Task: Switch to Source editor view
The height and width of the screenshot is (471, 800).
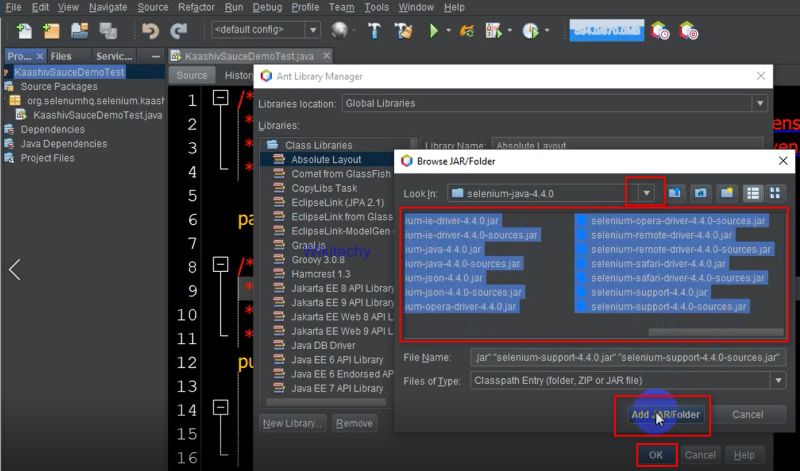Action: point(192,76)
